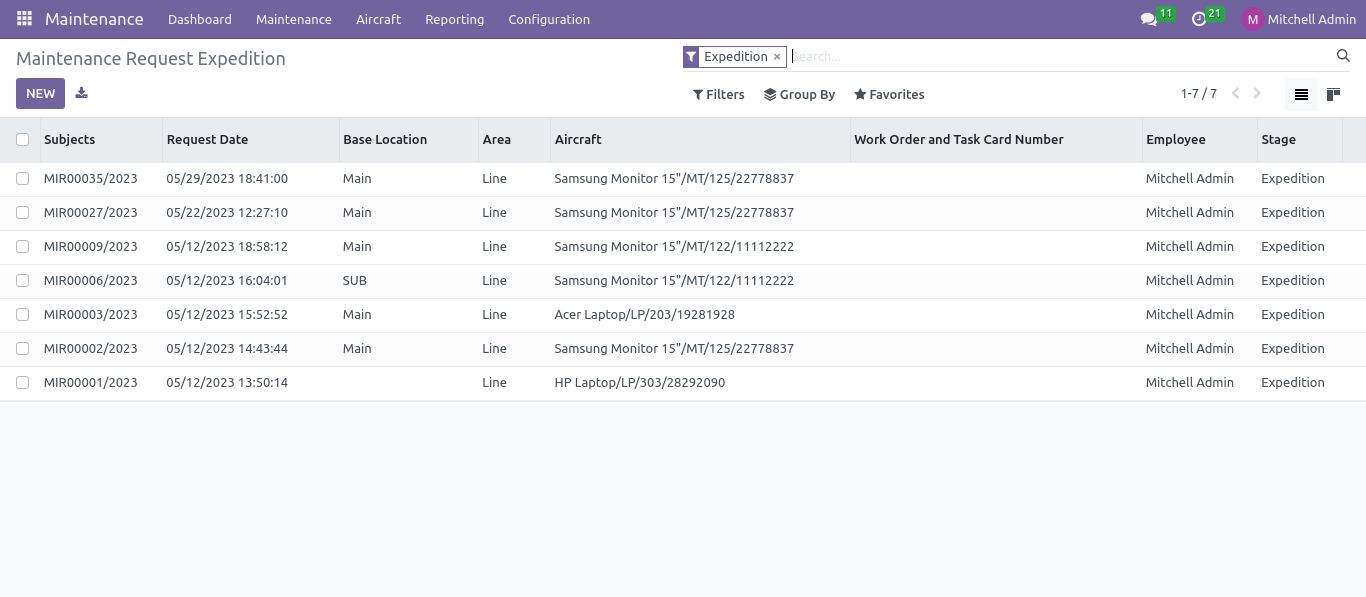Open the Reporting menu

click(454, 19)
